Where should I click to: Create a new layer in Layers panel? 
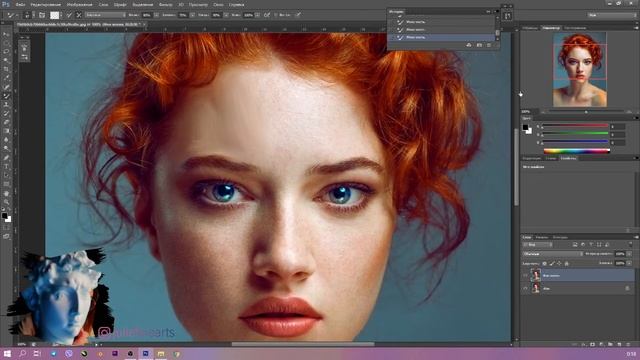(x=620, y=345)
